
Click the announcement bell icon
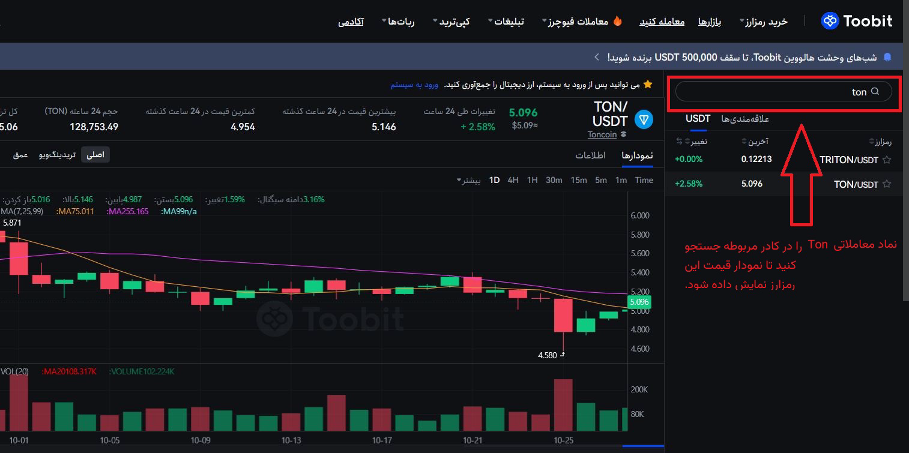887,57
